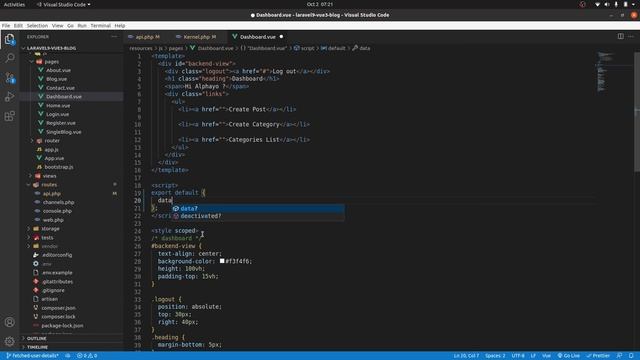This screenshot has height=360, width=640.
Task: Open the Accounts icon in activity bar
Action: point(9,322)
